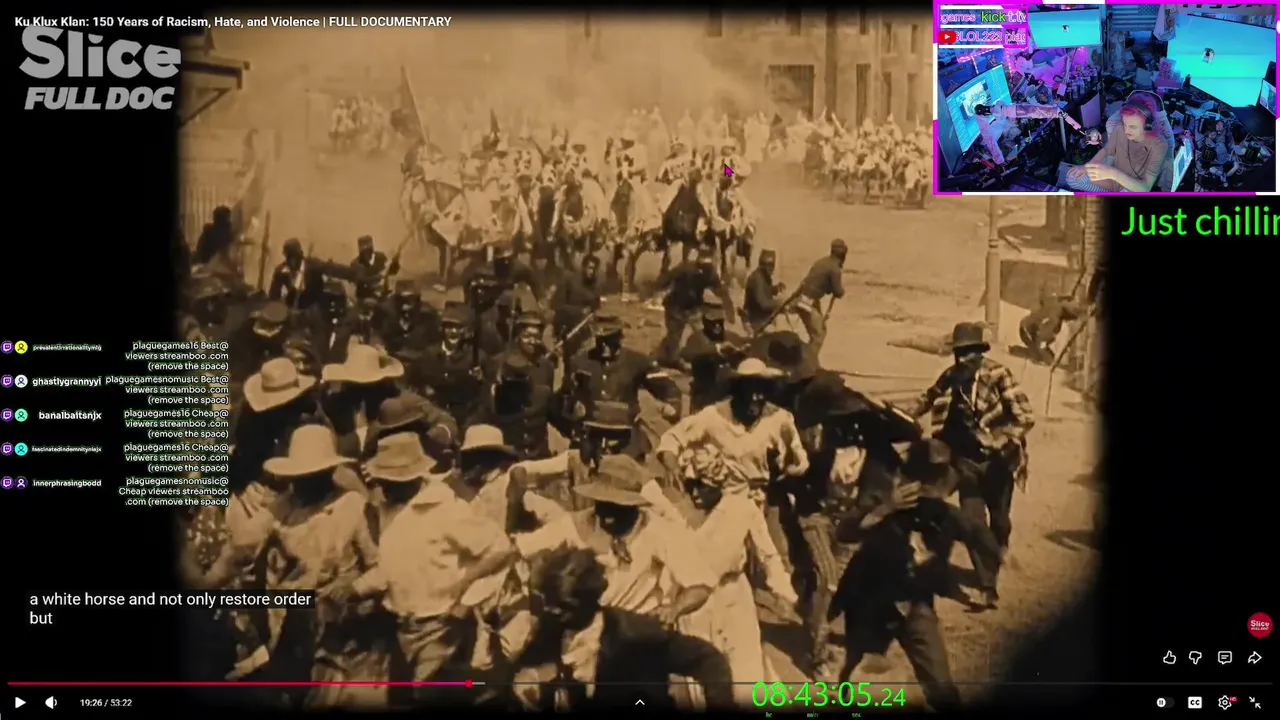The image size is (1280, 720).
Task: Click Twitch chat icon beside ghastlygrannyyi
Action: click(x=7, y=381)
